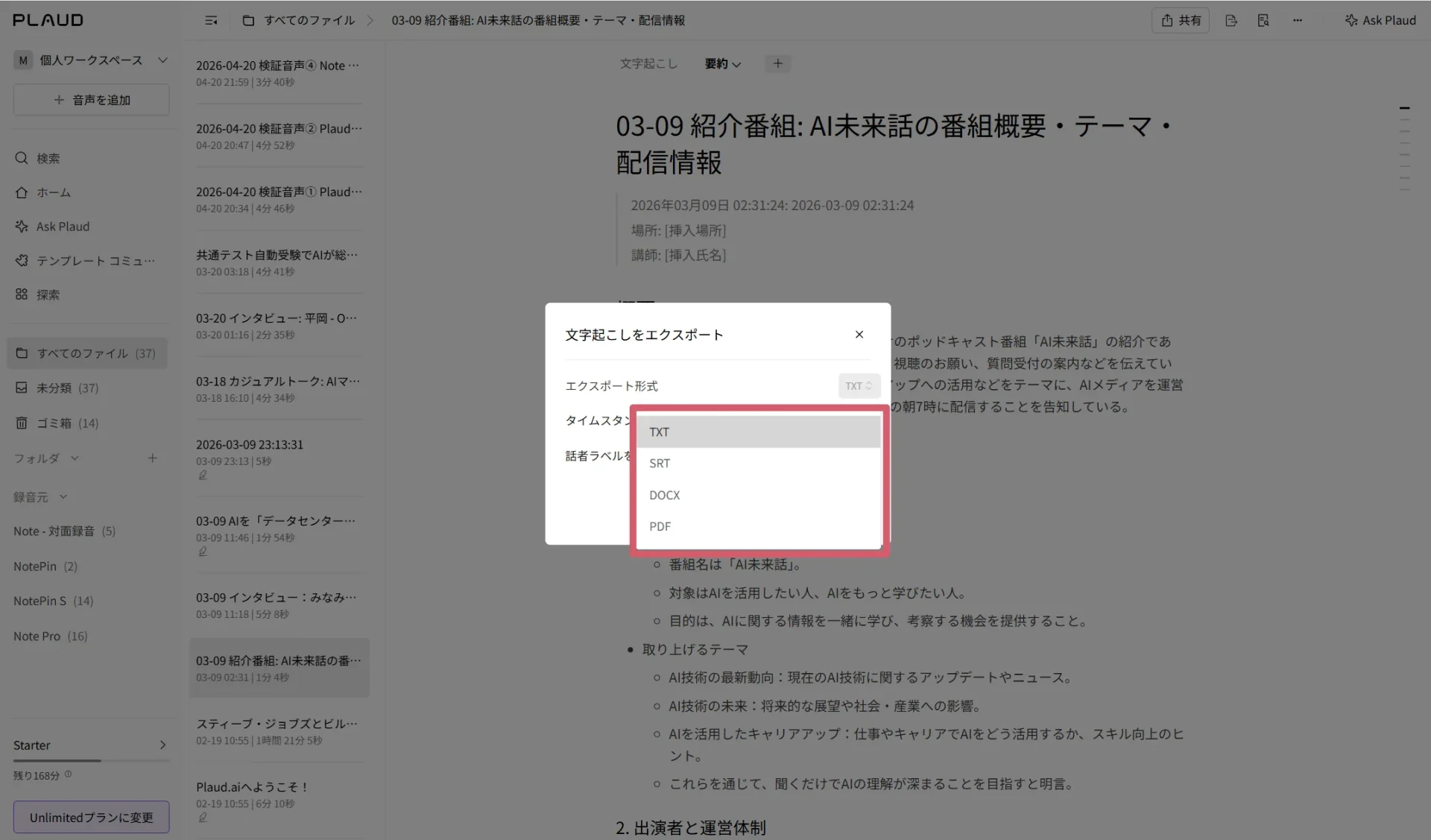1431x840 pixels.
Task: Filter by Note - in-person recording (5)
Action: point(65,531)
